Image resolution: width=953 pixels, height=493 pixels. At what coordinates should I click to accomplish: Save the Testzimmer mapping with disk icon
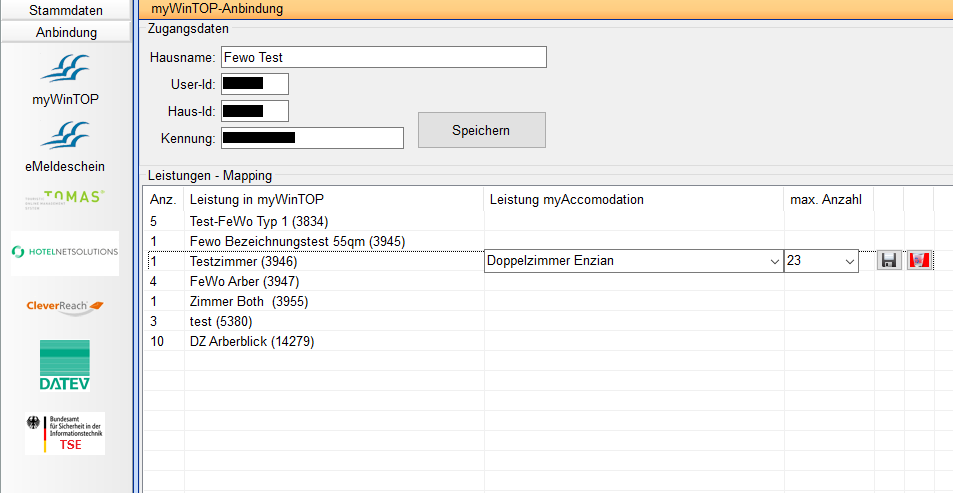[x=888, y=261]
